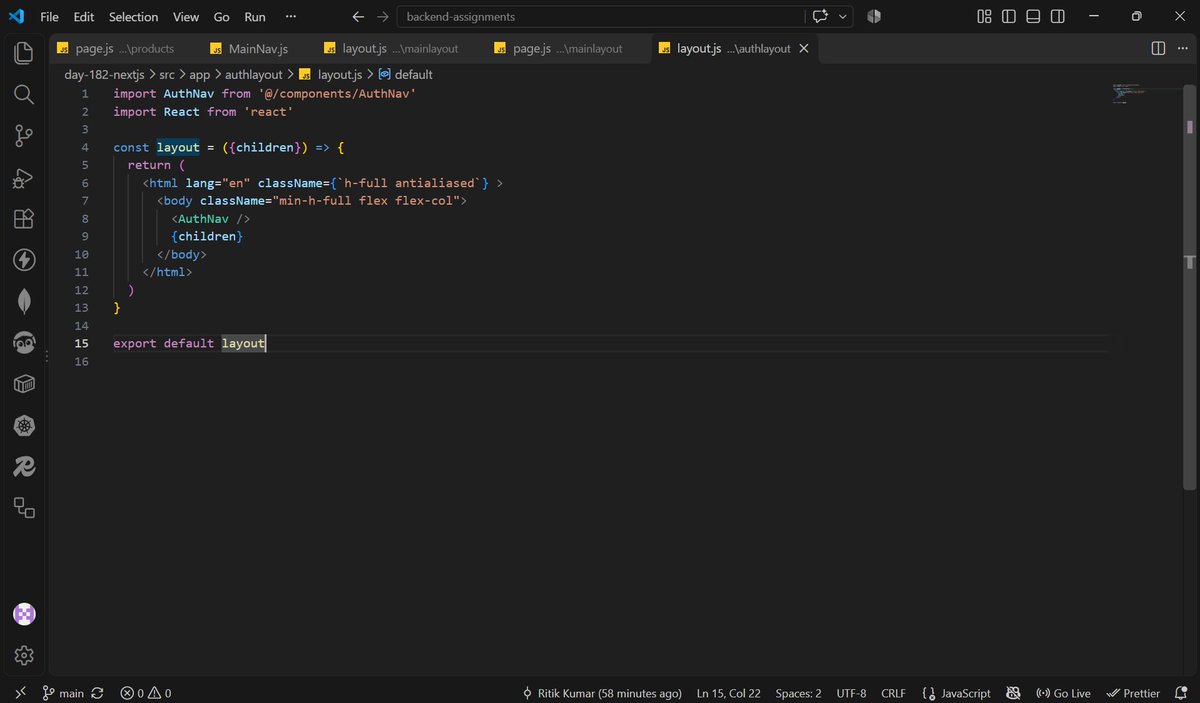The width and height of the screenshot is (1200, 703).
Task: Click the Synchronize Changes icon
Action: click(x=97, y=693)
